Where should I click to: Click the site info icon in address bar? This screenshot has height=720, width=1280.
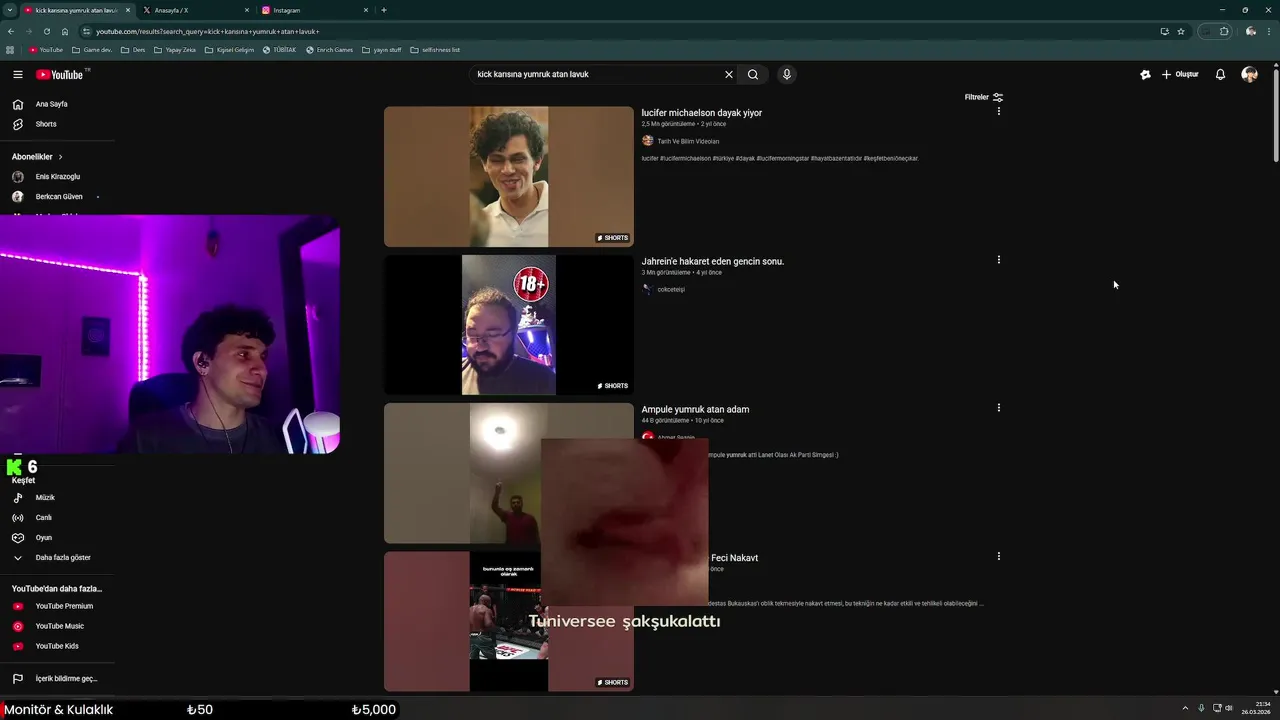click(87, 31)
